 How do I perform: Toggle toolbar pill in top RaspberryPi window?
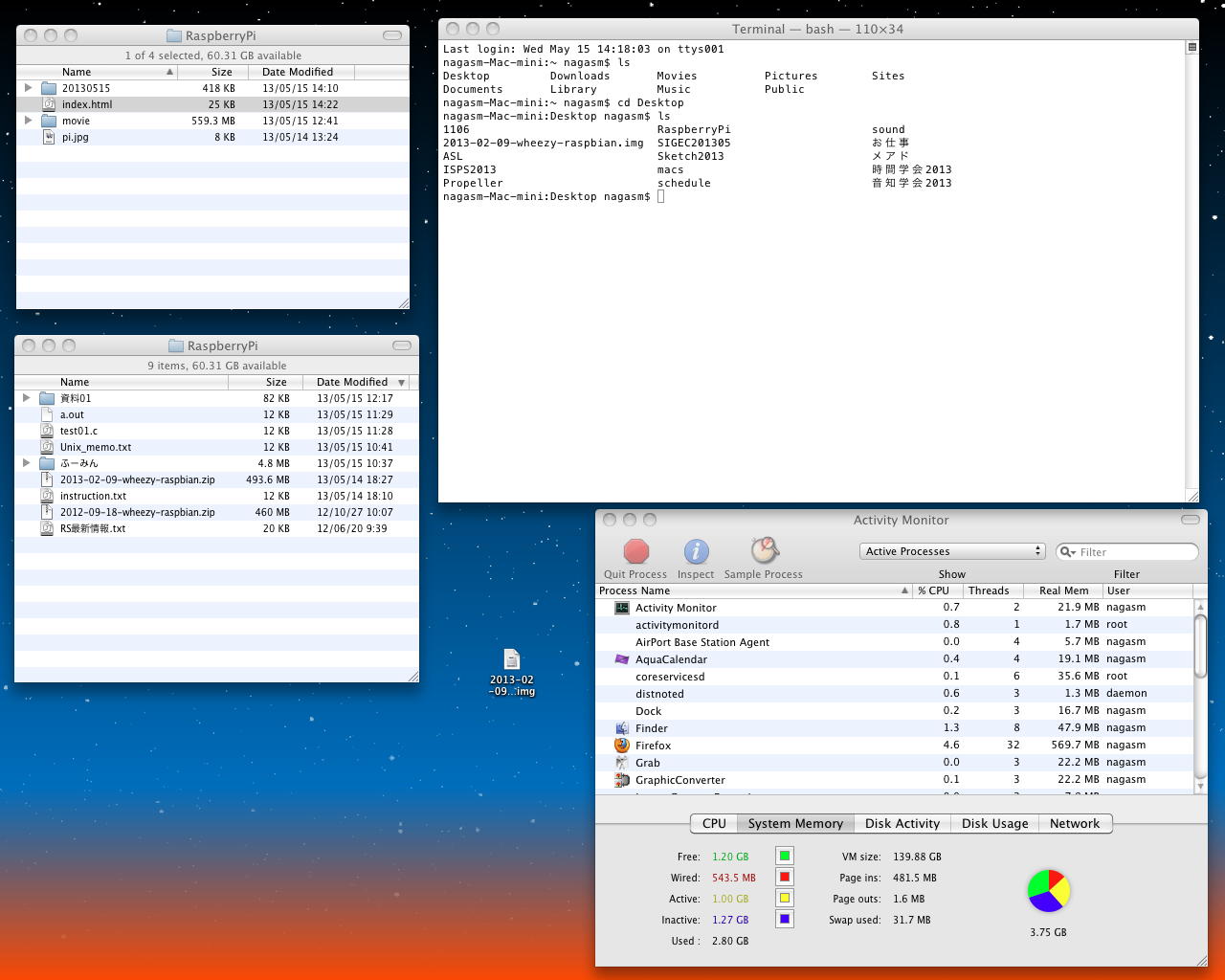[x=392, y=35]
